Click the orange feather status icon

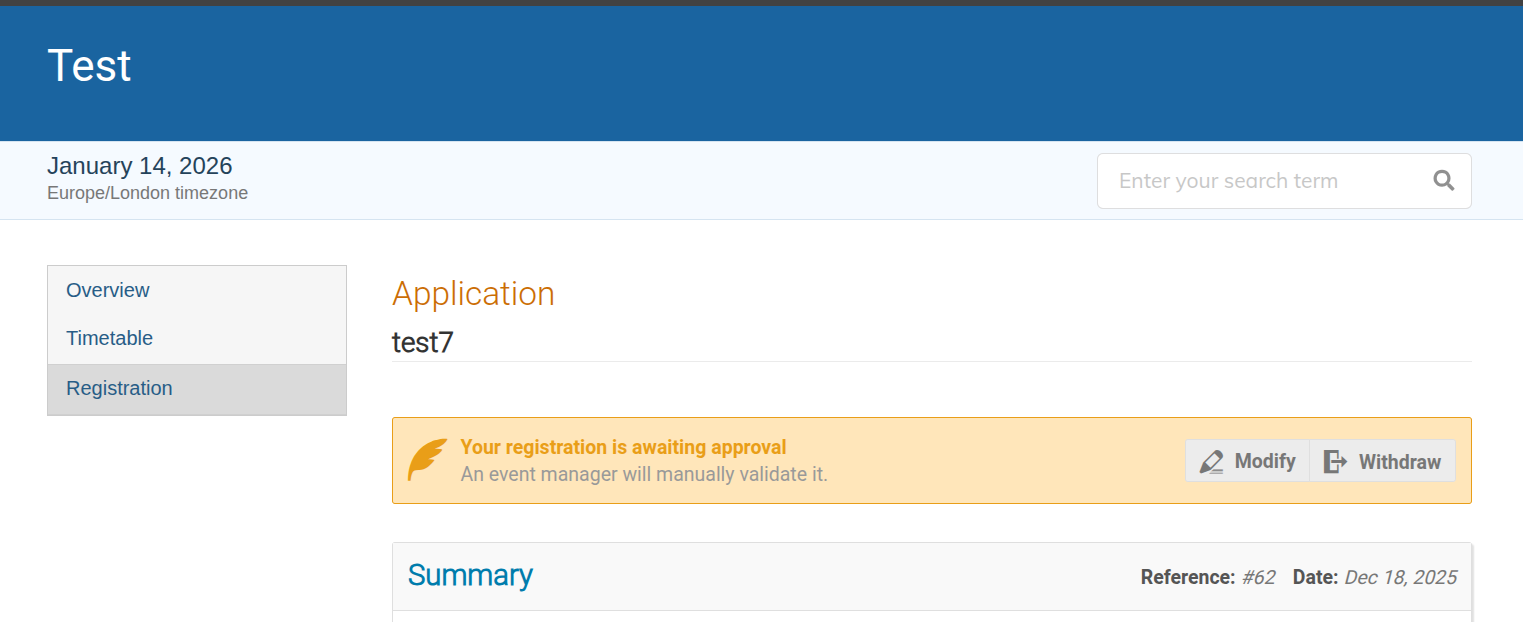(427, 460)
